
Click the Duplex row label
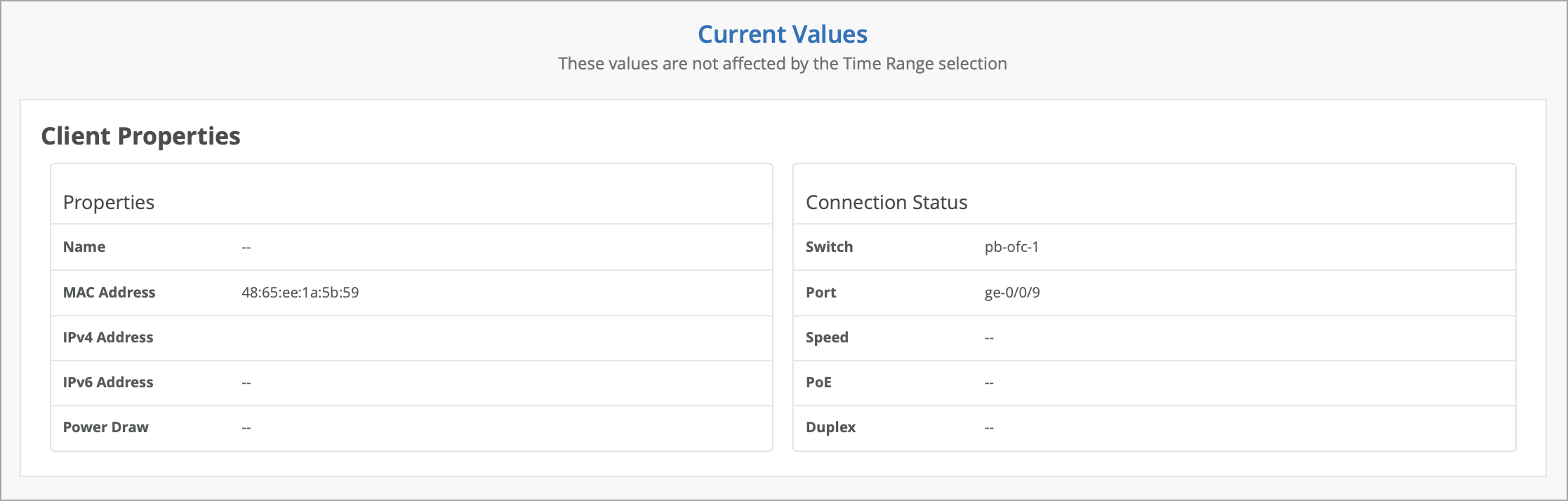tap(830, 427)
